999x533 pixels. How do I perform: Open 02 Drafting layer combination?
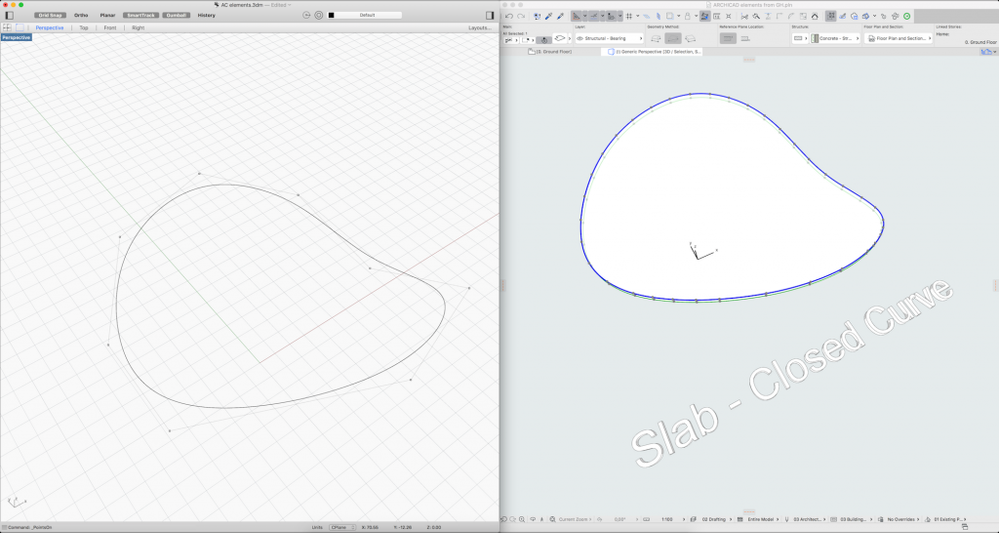[714, 520]
